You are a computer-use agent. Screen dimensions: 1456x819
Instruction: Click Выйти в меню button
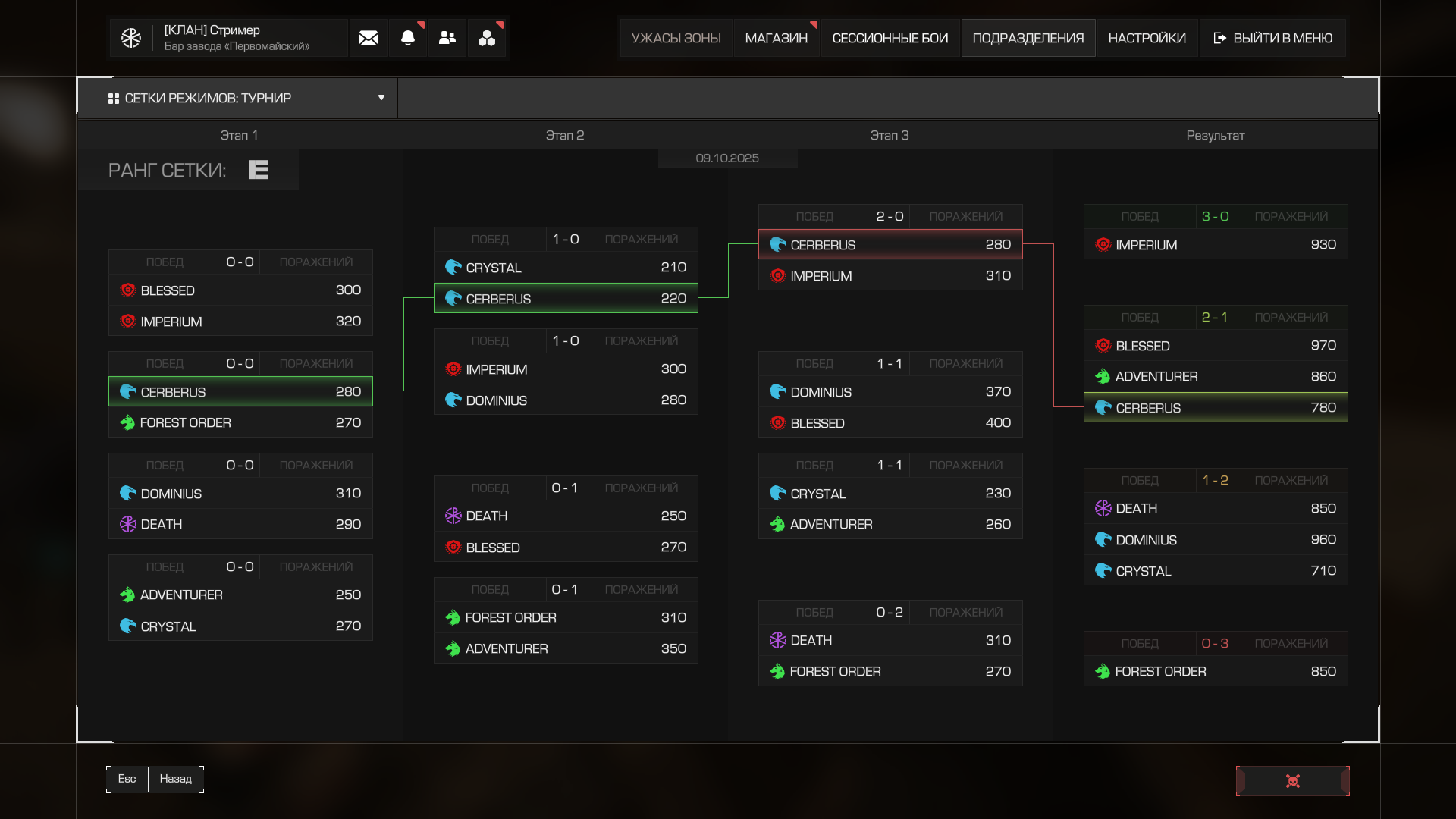point(1272,38)
